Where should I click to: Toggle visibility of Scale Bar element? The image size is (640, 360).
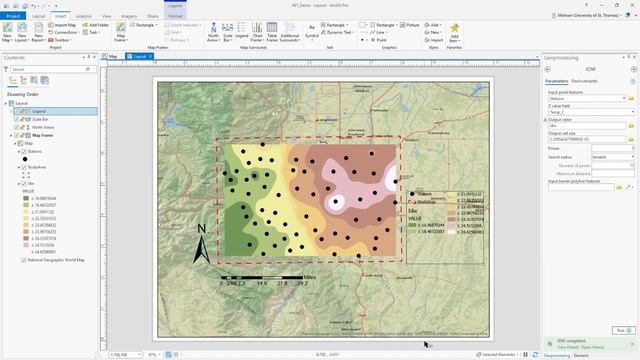(x=16, y=119)
